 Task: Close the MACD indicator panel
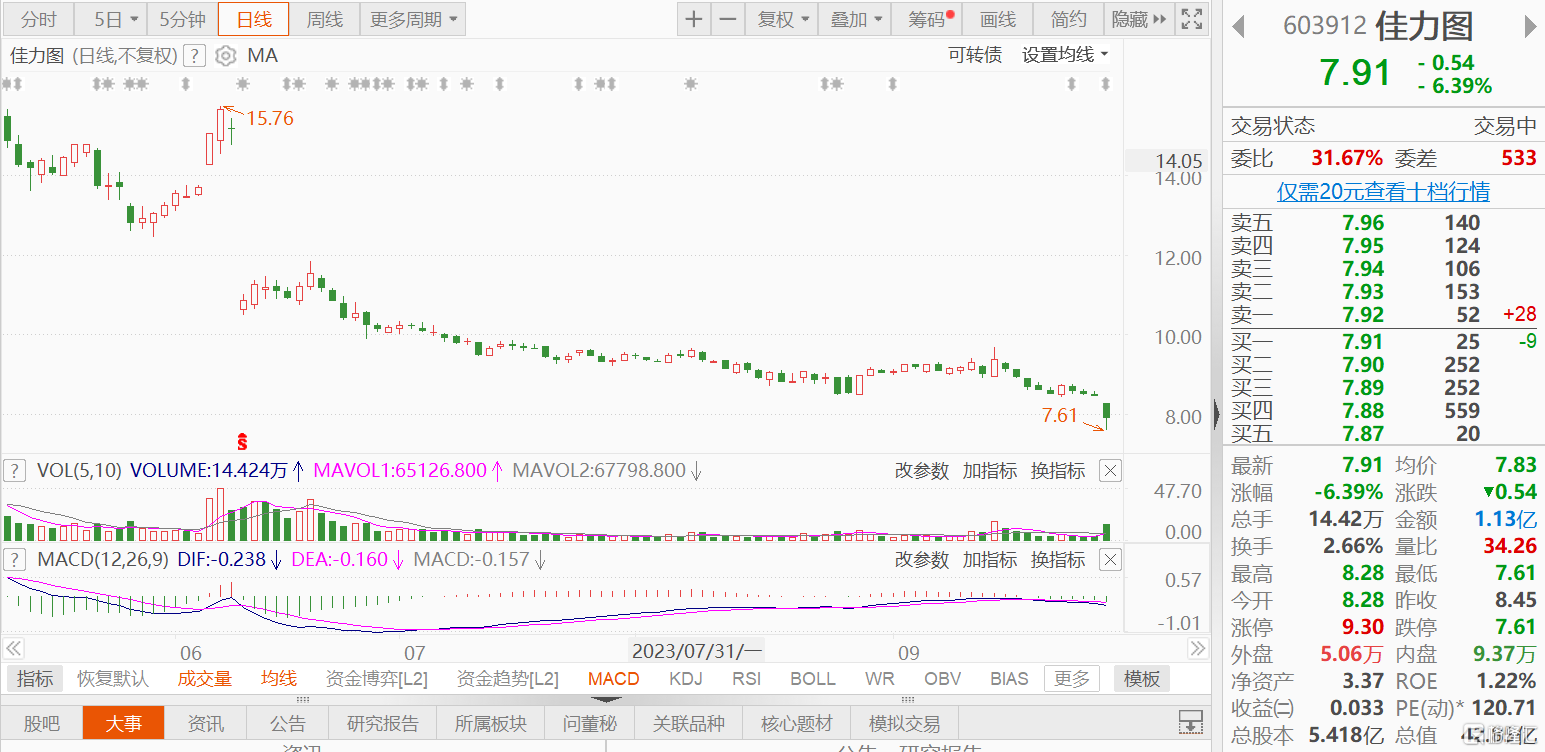(1110, 559)
